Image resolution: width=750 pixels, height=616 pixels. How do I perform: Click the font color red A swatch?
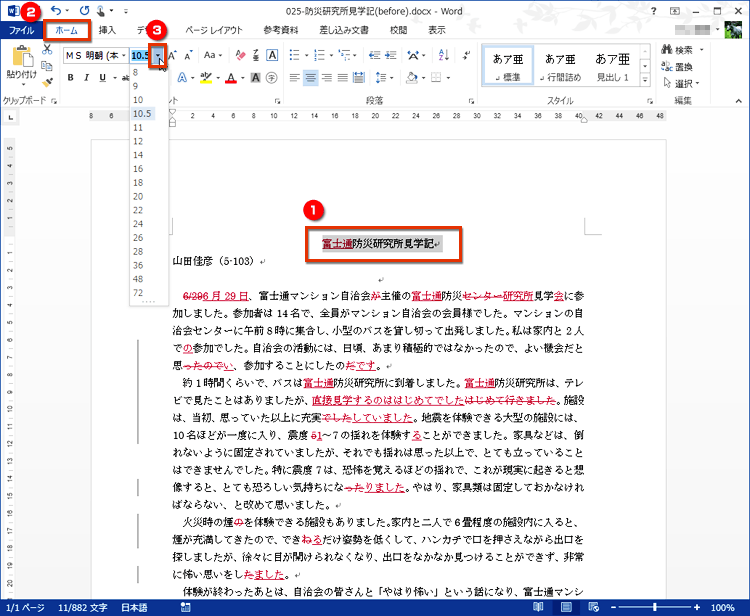point(231,77)
